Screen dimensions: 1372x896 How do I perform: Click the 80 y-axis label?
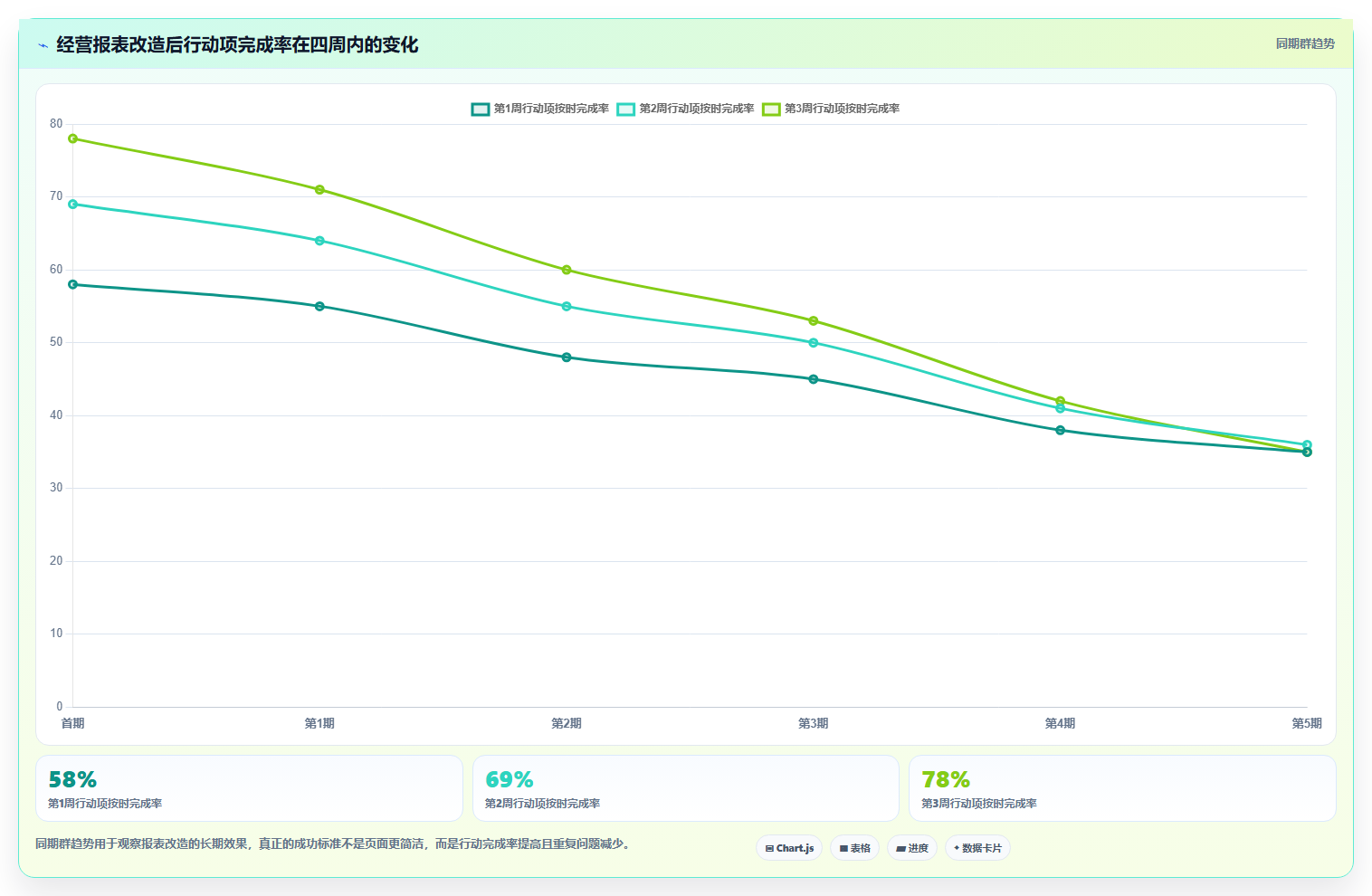point(56,124)
